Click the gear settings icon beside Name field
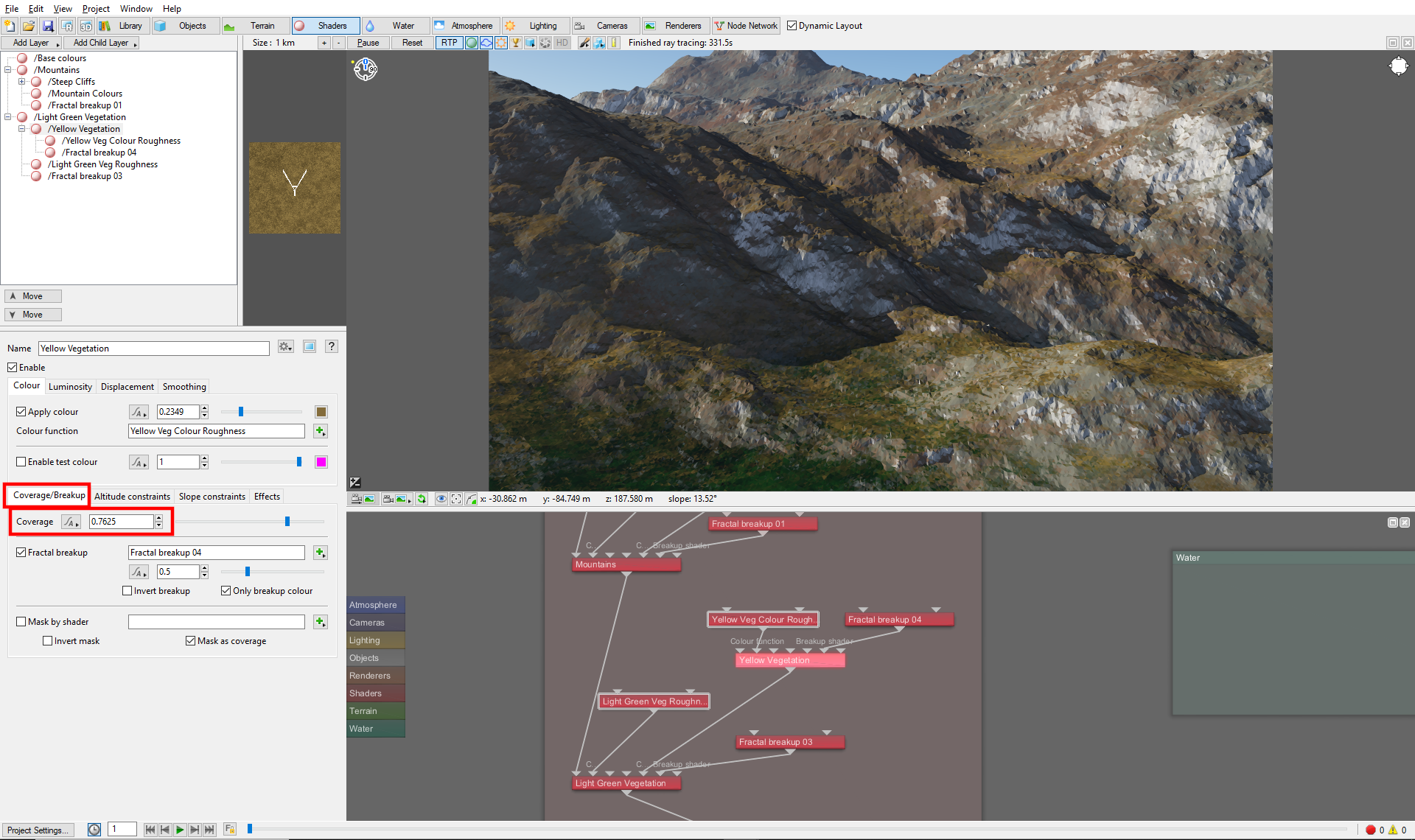The width and height of the screenshot is (1415, 840). click(x=286, y=346)
